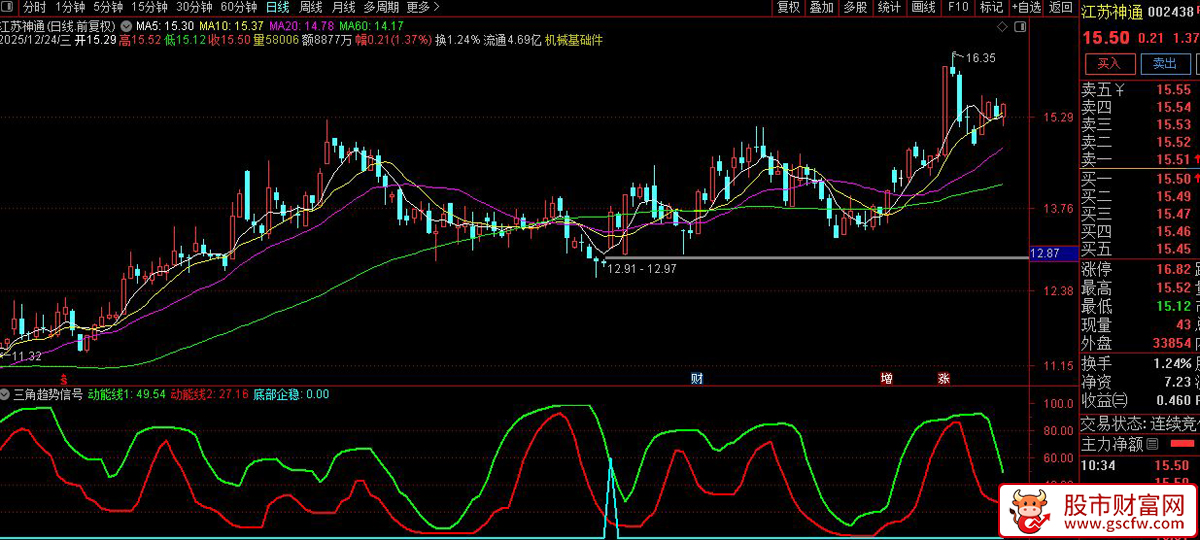Open the 复权 adjustment menu
Screen dimensions: 1200x540
tap(788, 7)
